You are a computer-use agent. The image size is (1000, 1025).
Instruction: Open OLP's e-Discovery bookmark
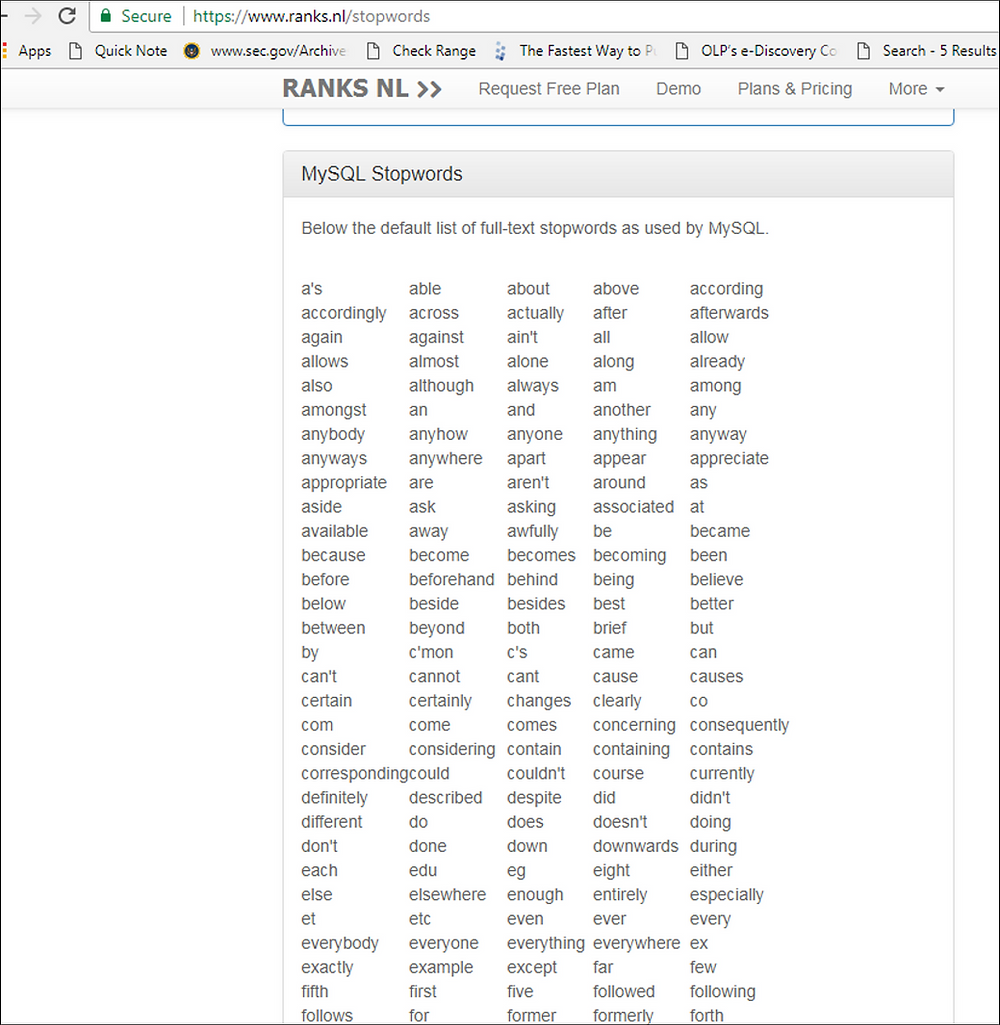pyautogui.click(x=756, y=51)
